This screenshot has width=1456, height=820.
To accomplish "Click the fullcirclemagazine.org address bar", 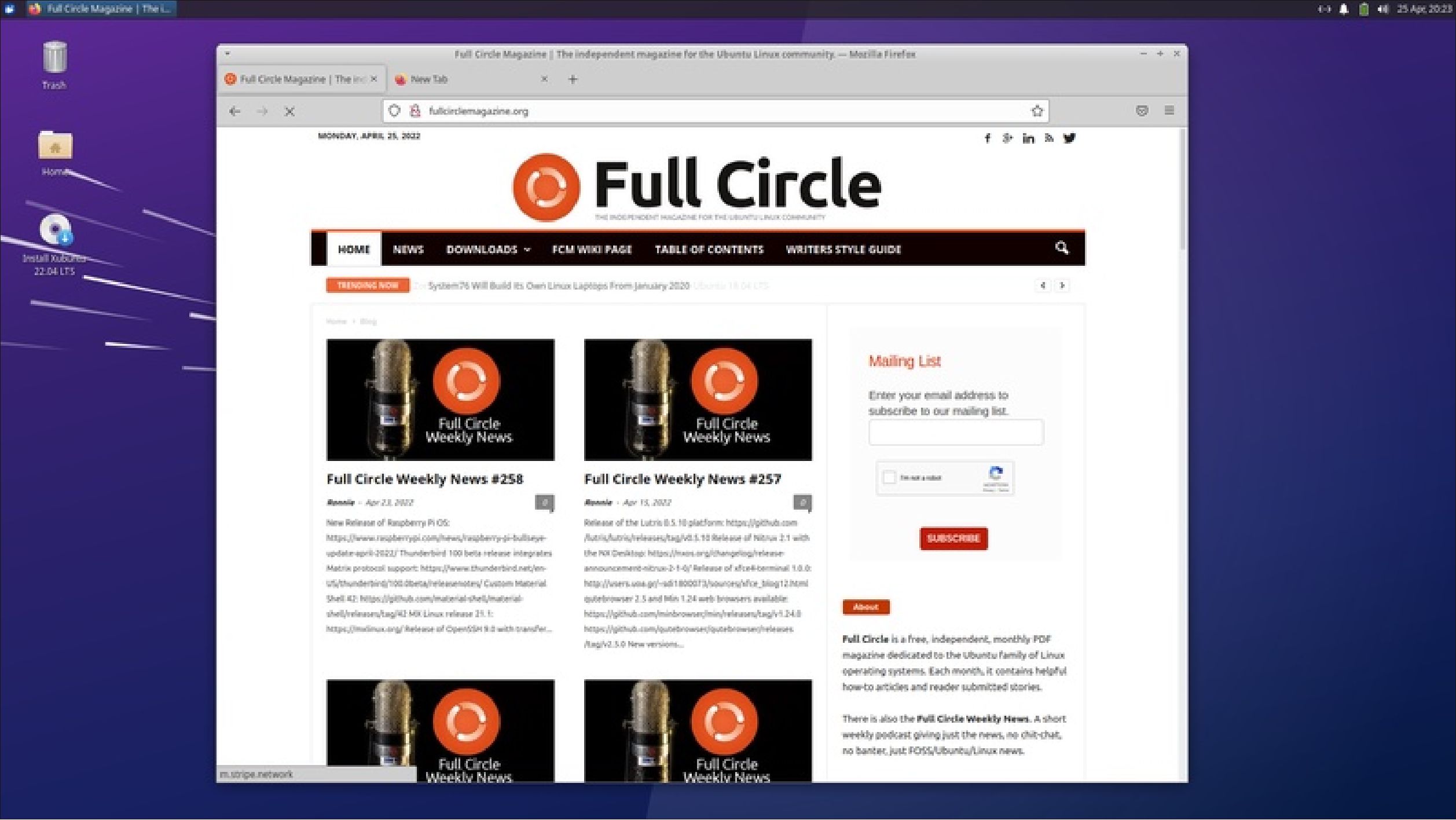I will tap(716, 111).
